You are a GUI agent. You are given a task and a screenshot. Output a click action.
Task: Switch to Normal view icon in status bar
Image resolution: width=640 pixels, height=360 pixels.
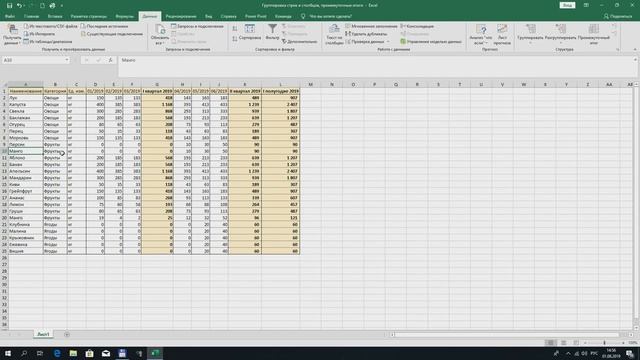551,343
